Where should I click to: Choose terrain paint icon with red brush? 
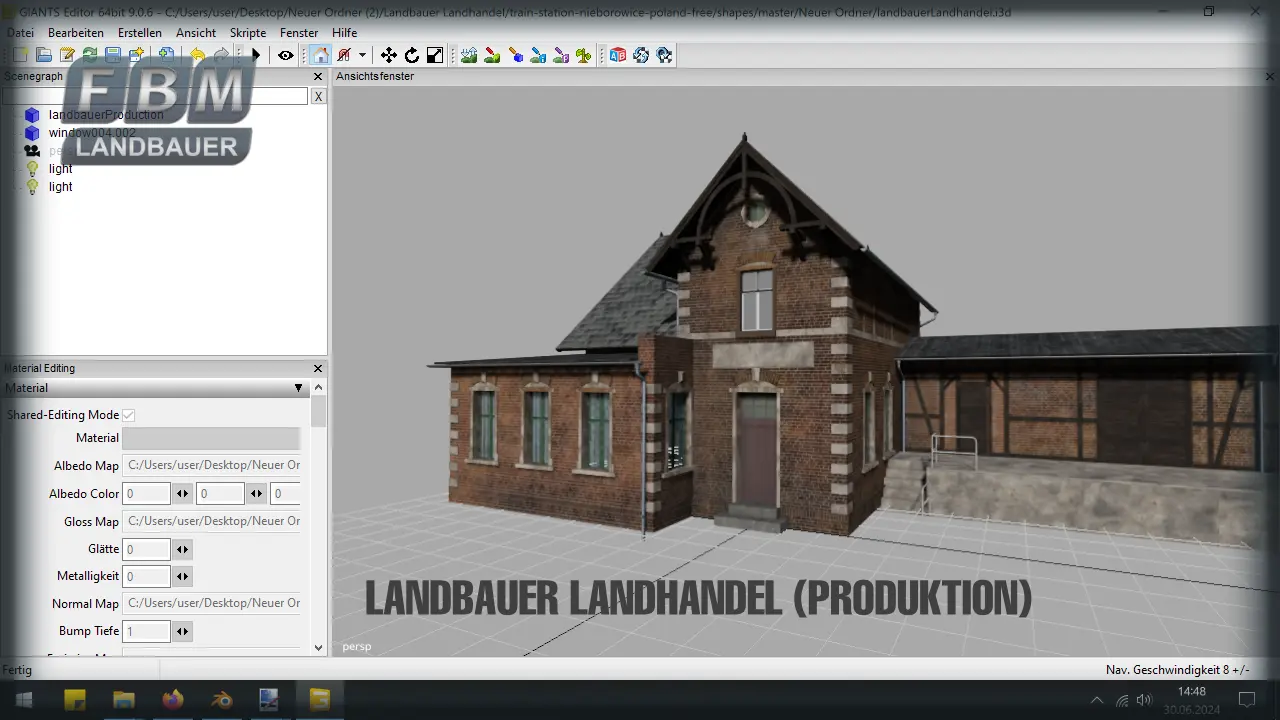492,55
